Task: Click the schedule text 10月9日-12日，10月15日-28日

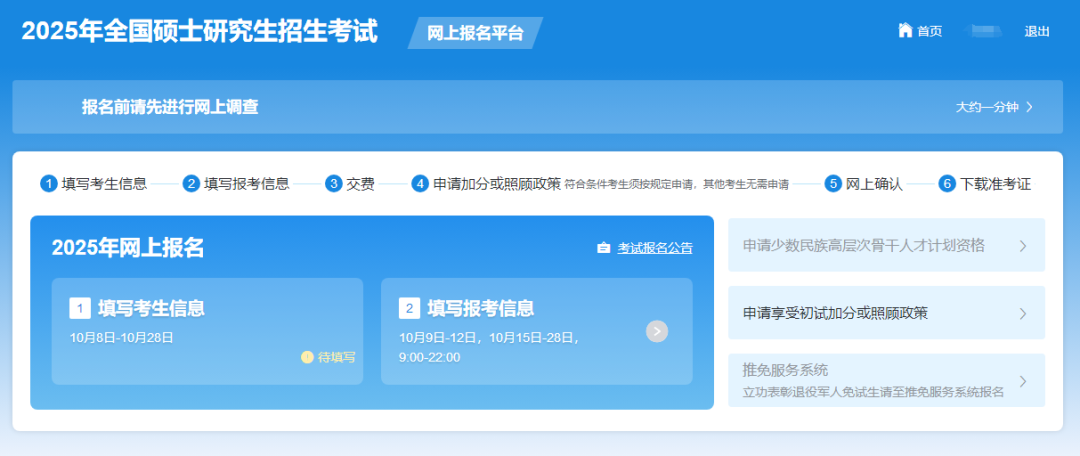Action: (x=490, y=338)
